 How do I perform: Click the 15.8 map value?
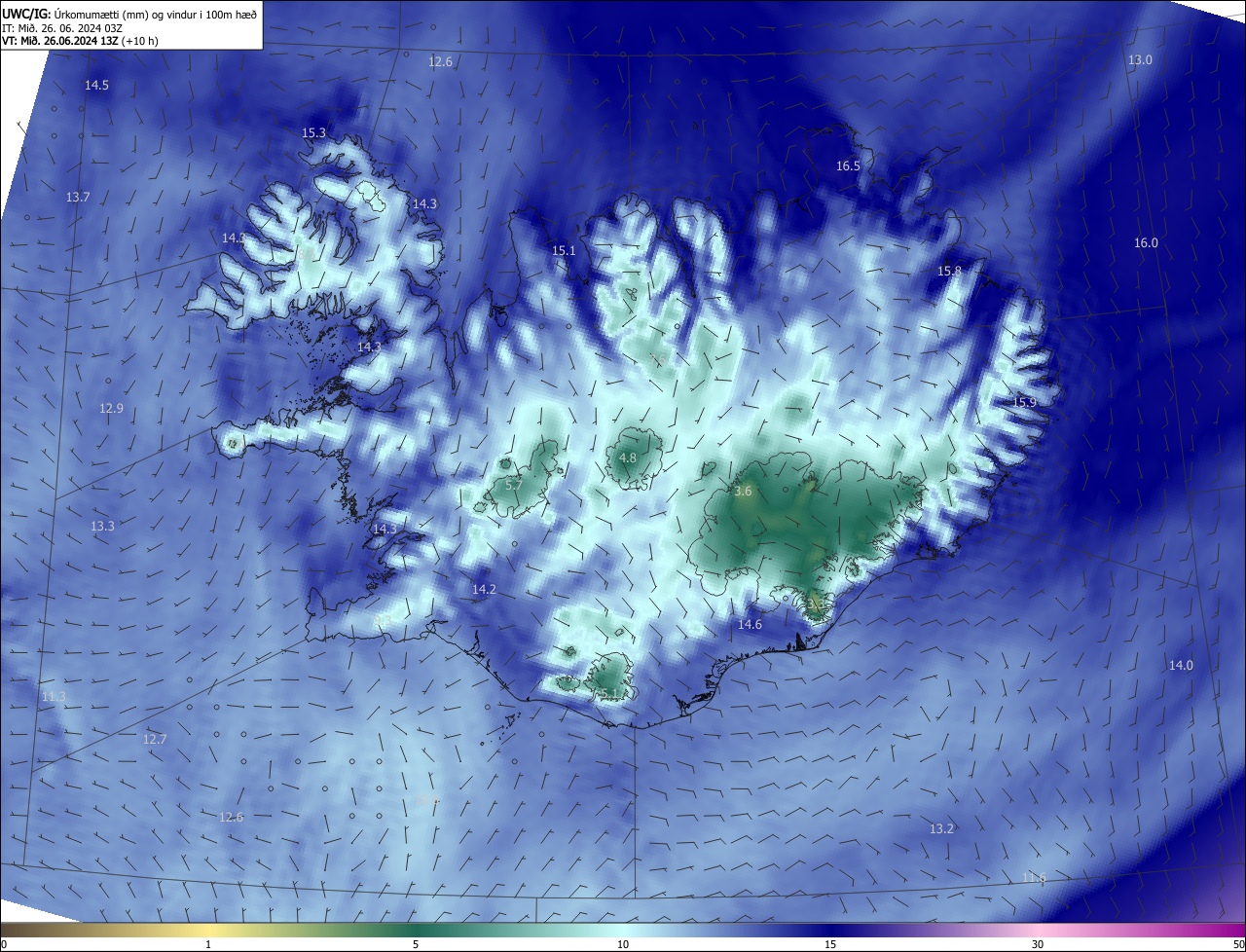click(x=949, y=271)
